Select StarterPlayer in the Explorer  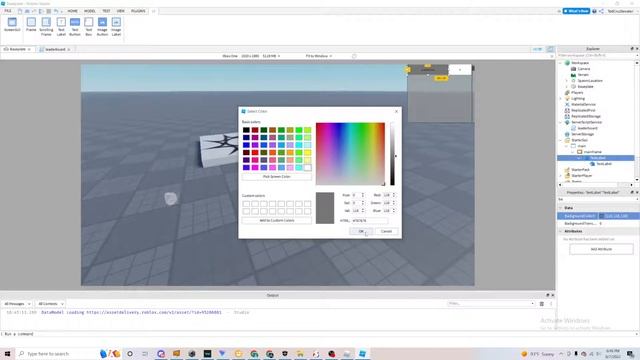[581, 176]
